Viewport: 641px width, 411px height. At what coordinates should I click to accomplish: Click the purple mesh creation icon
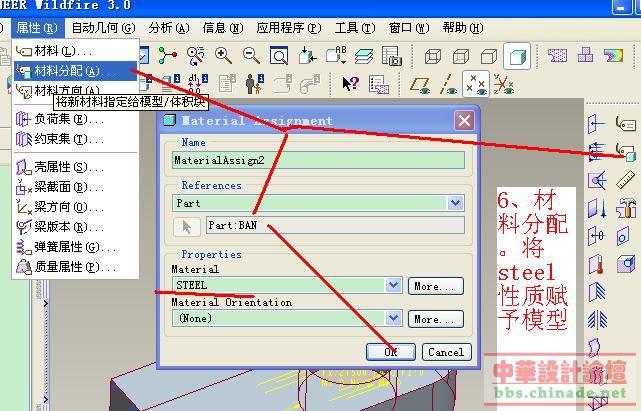[x=557, y=55]
